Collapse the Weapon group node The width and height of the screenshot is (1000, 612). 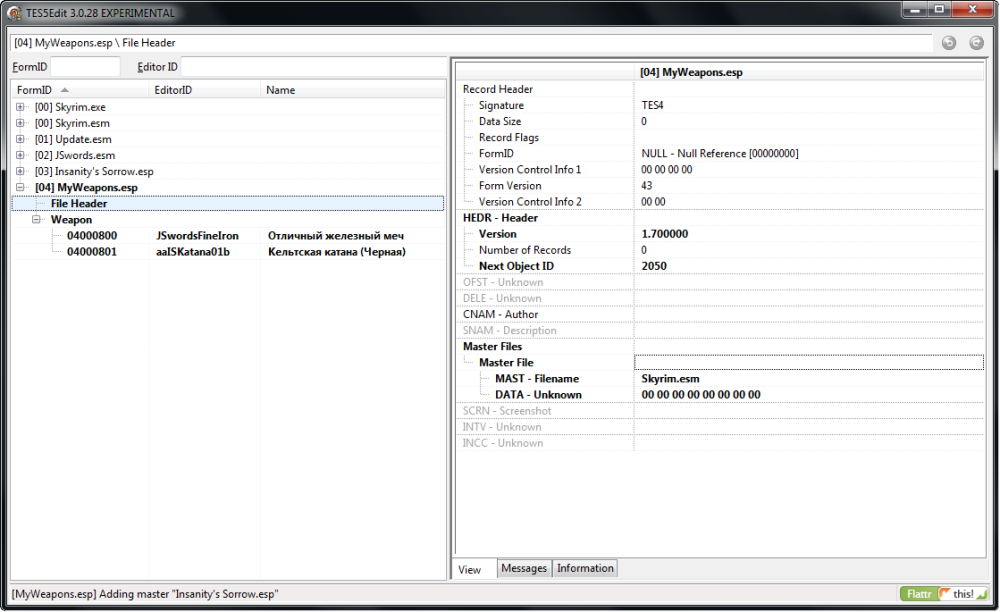click(x=36, y=219)
